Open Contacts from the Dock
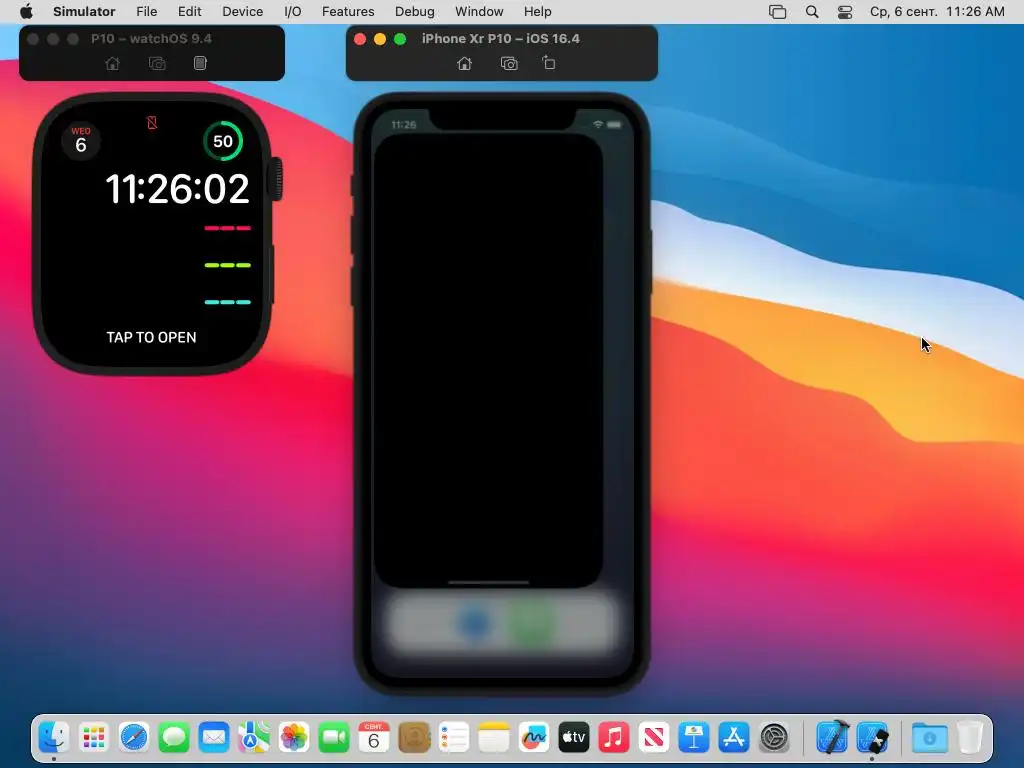This screenshot has width=1024, height=768. pos(413,737)
